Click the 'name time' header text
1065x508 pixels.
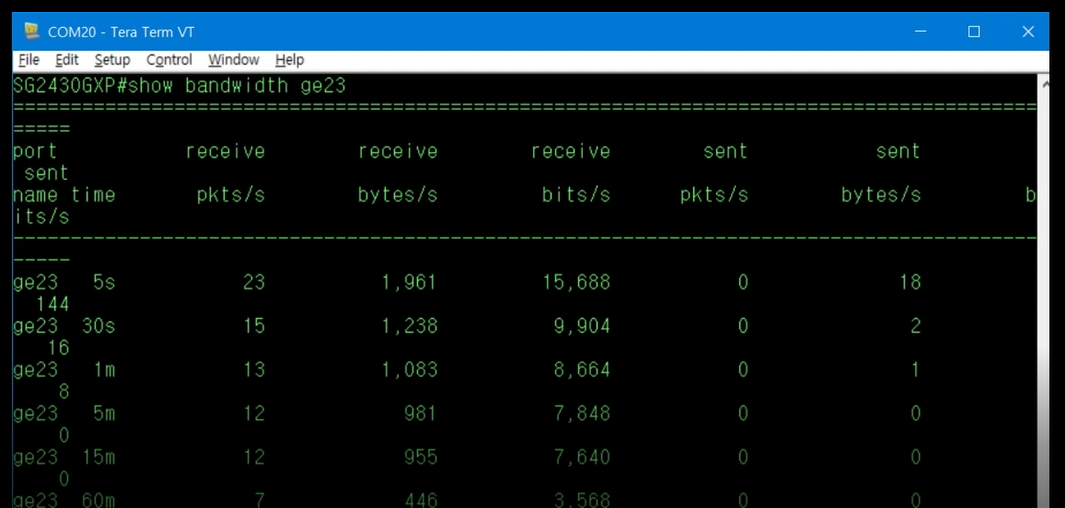(x=64, y=195)
